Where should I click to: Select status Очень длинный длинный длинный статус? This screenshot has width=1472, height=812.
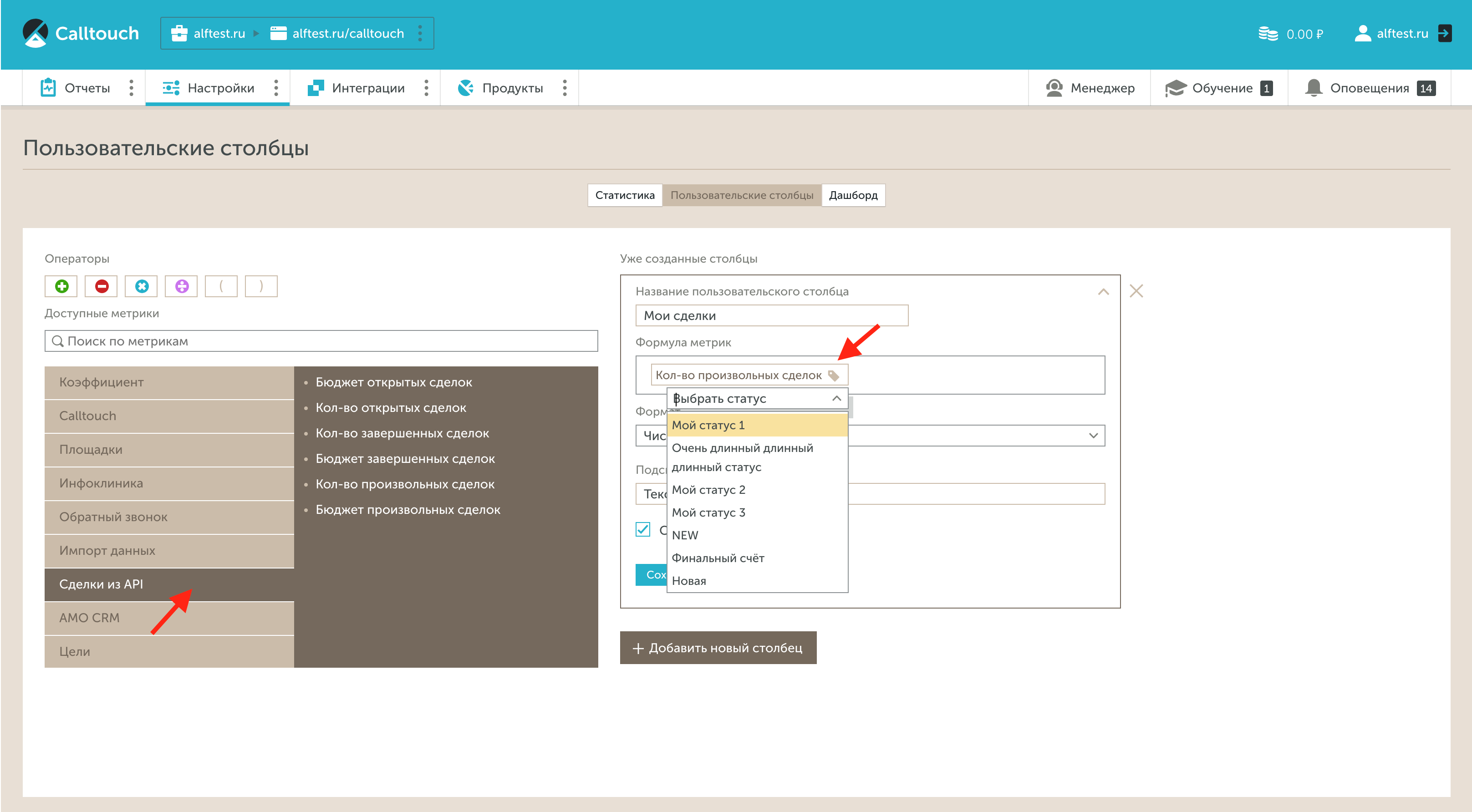(757, 457)
